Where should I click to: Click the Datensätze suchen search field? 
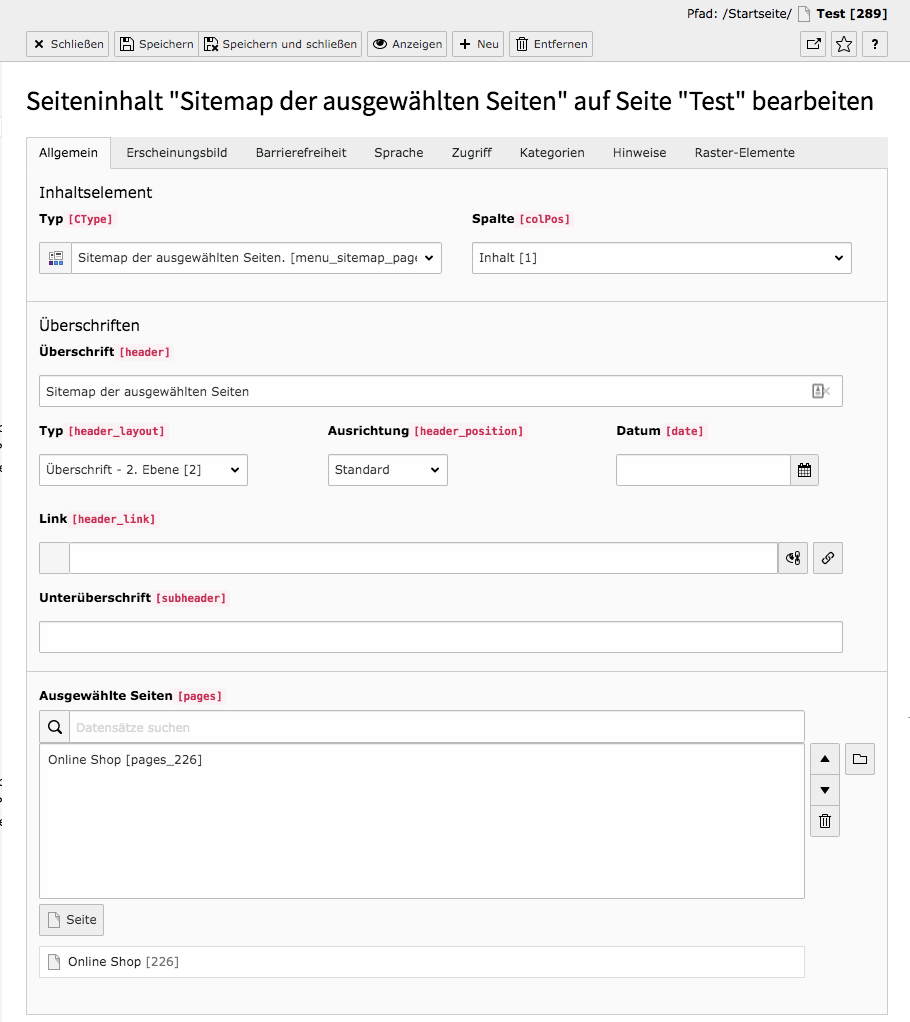tap(437, 727)
